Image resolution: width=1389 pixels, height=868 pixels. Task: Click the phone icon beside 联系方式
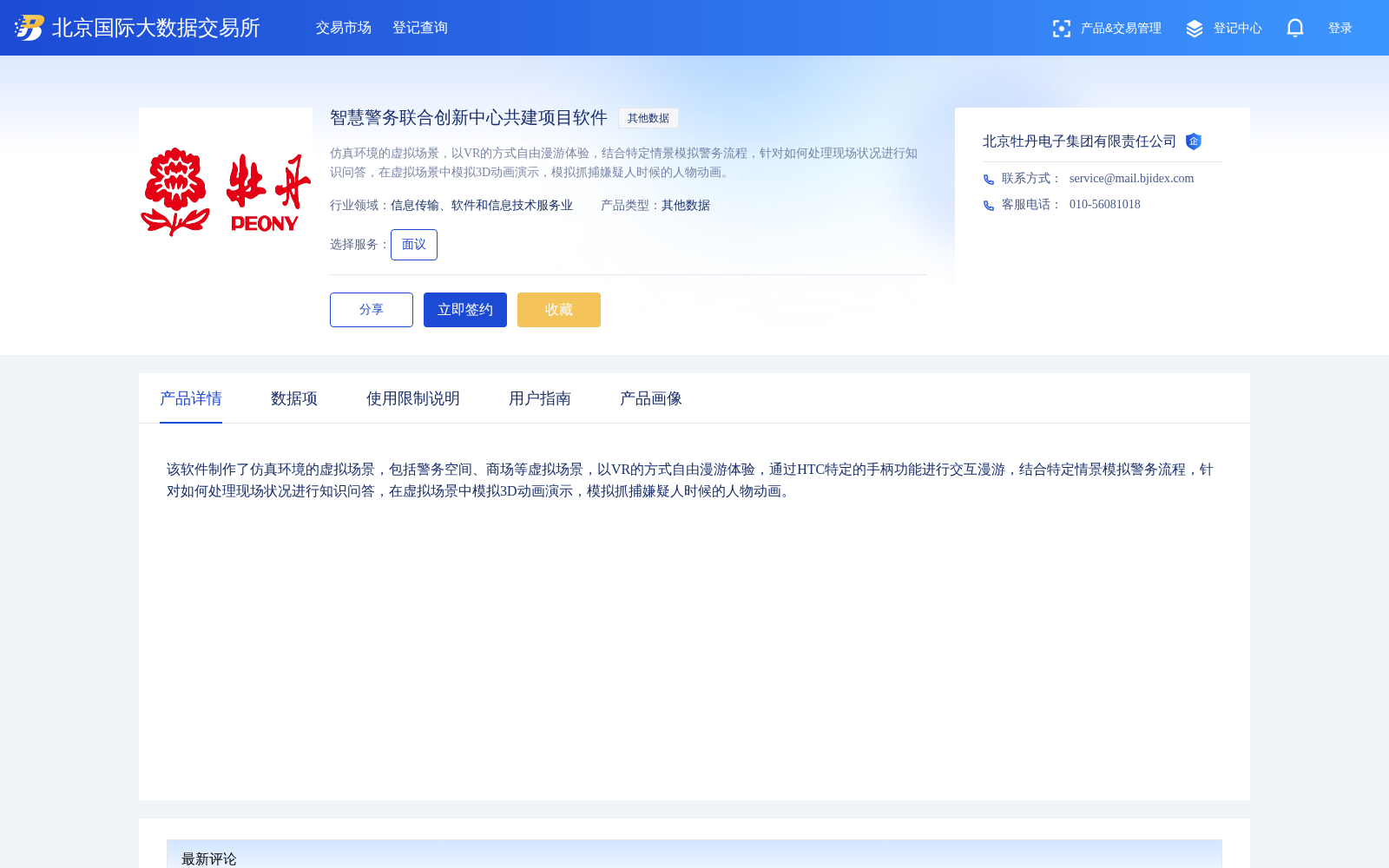[x=989, y=179]
